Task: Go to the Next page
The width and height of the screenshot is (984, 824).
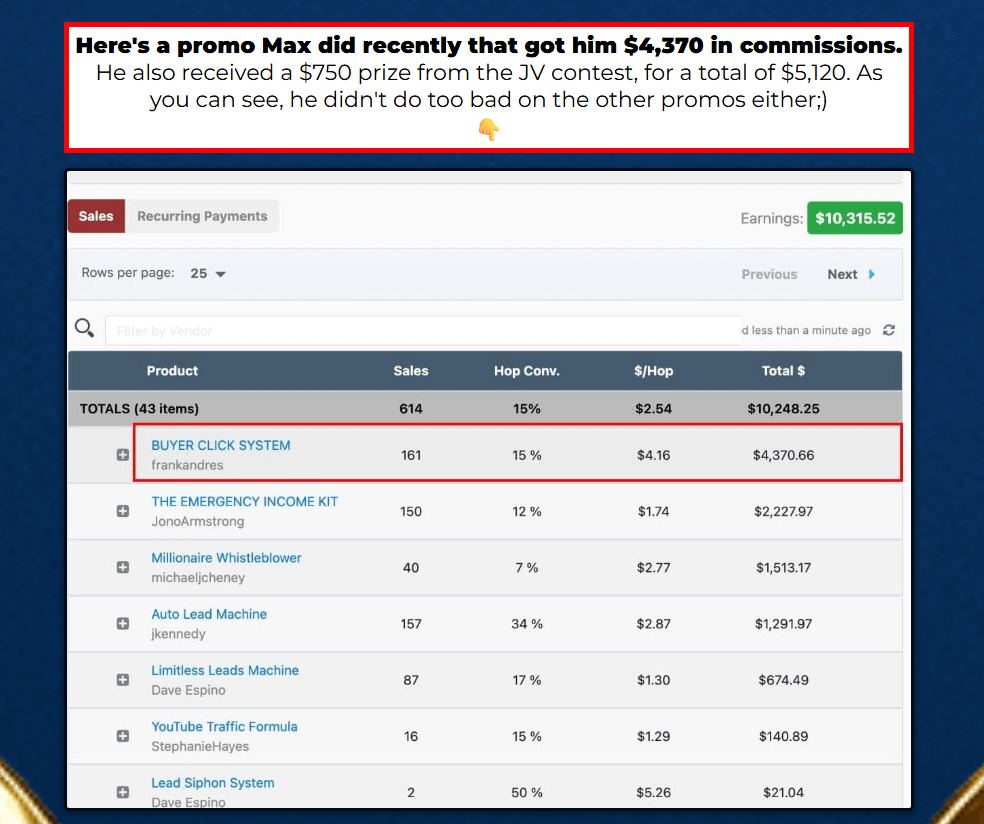Action: (x=850, y=274)
